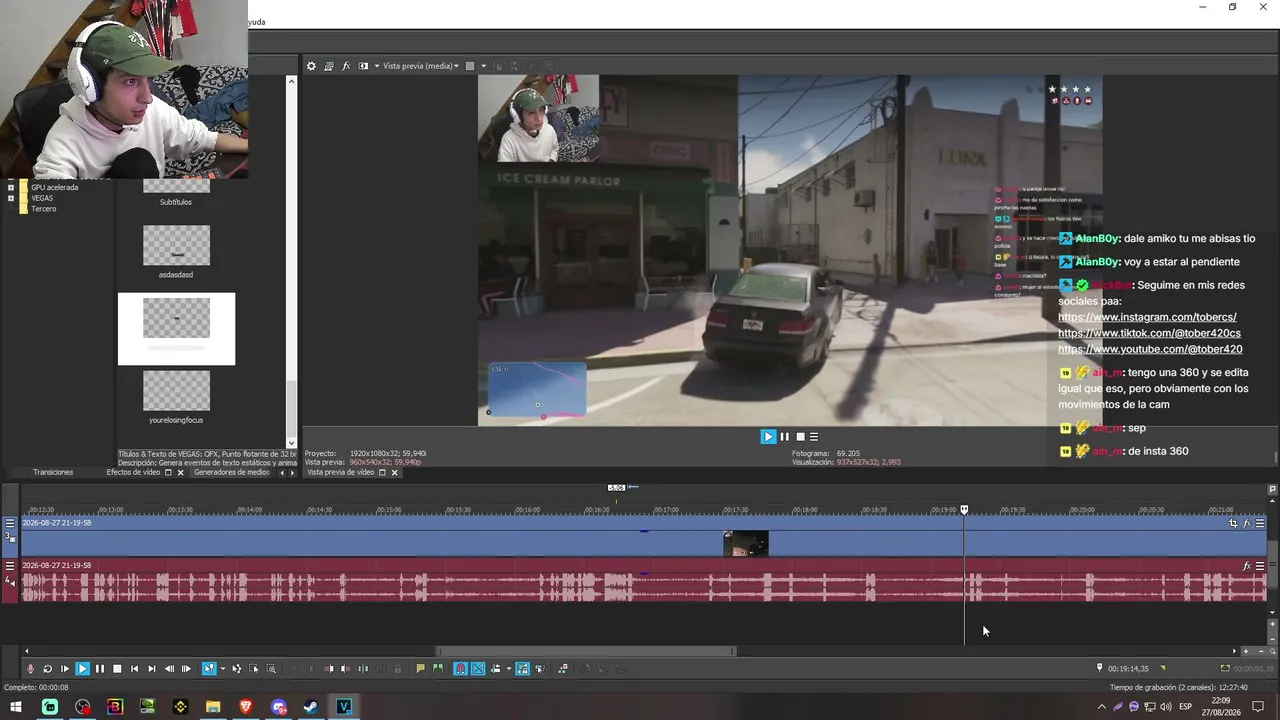This screenshot has height=720, width=1280.
Task: Stop the video preview playback
Action: (x=800, y=437)
